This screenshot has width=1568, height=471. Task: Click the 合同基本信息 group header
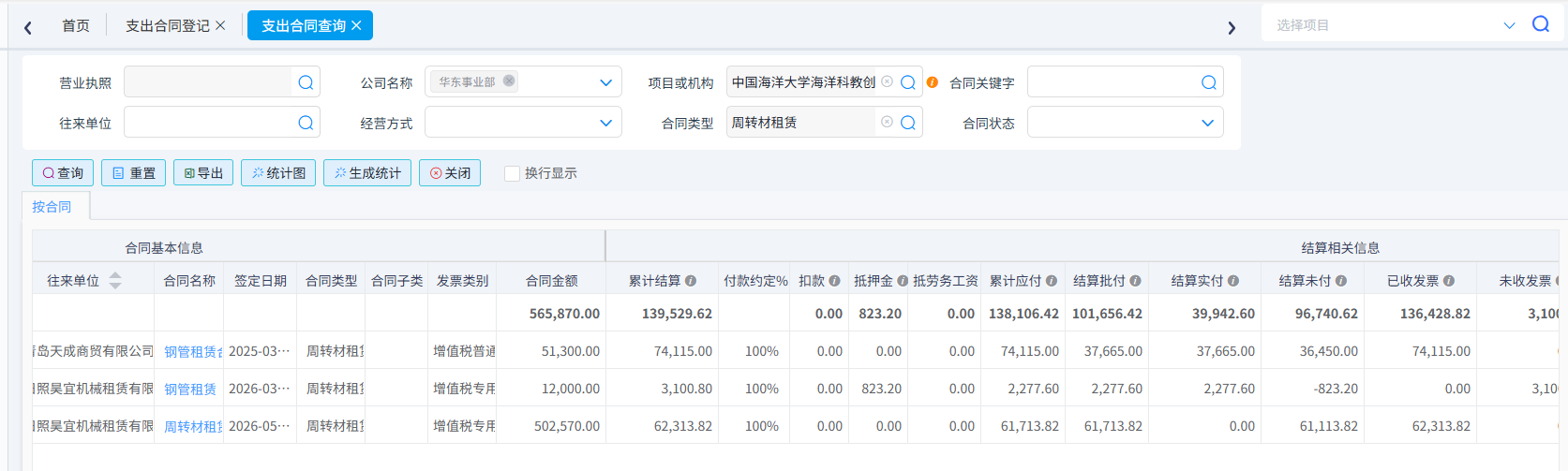tap(164, 247)
